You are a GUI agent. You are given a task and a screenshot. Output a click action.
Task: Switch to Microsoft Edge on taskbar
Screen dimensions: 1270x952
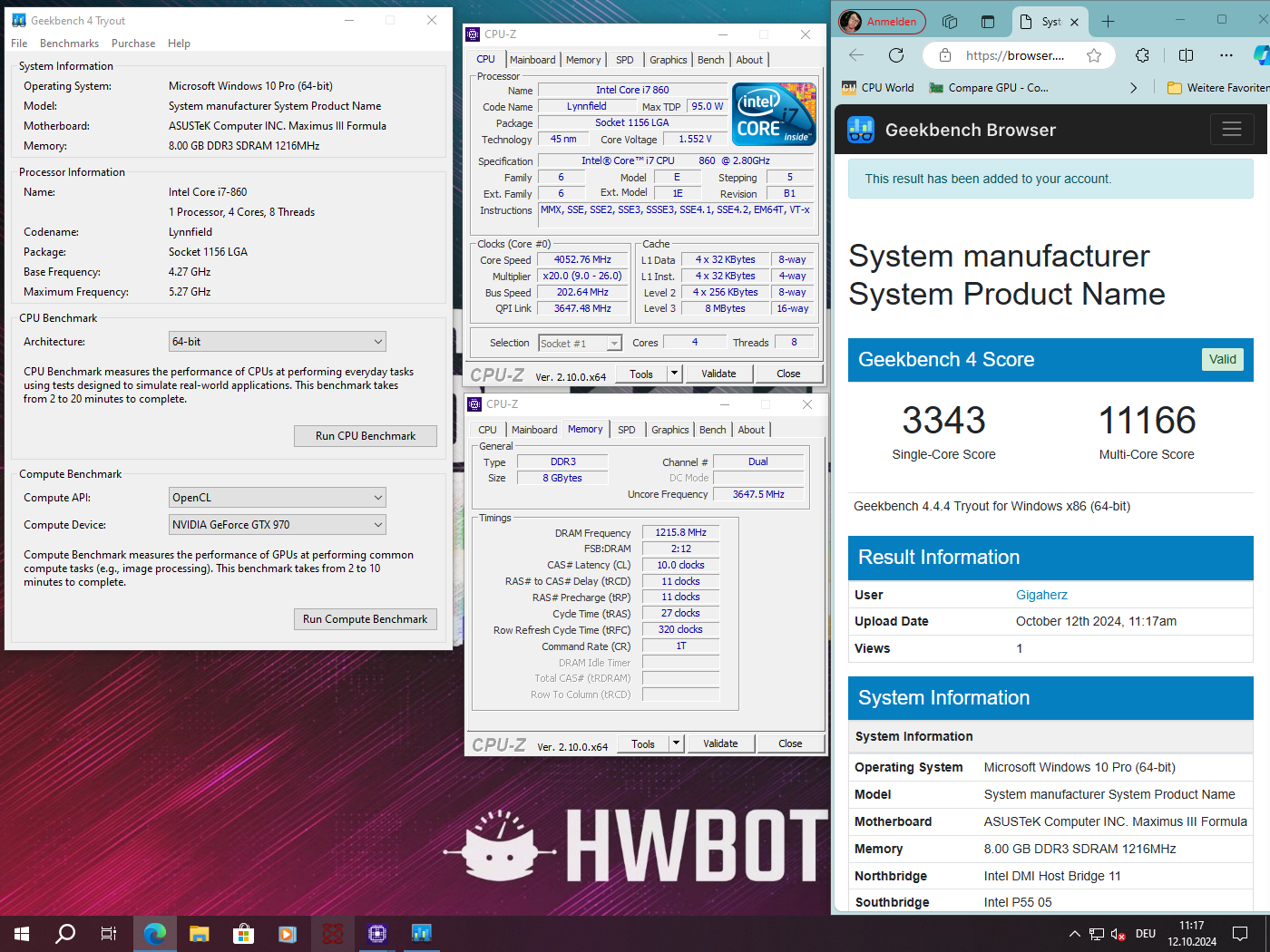[x=155, y=933]
